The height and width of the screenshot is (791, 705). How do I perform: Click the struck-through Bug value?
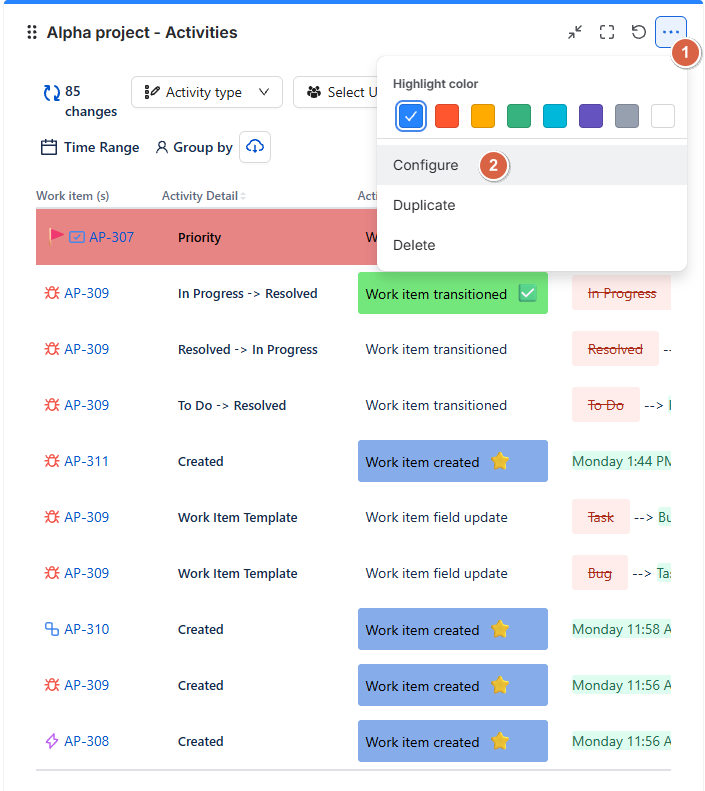pos(600,573)
